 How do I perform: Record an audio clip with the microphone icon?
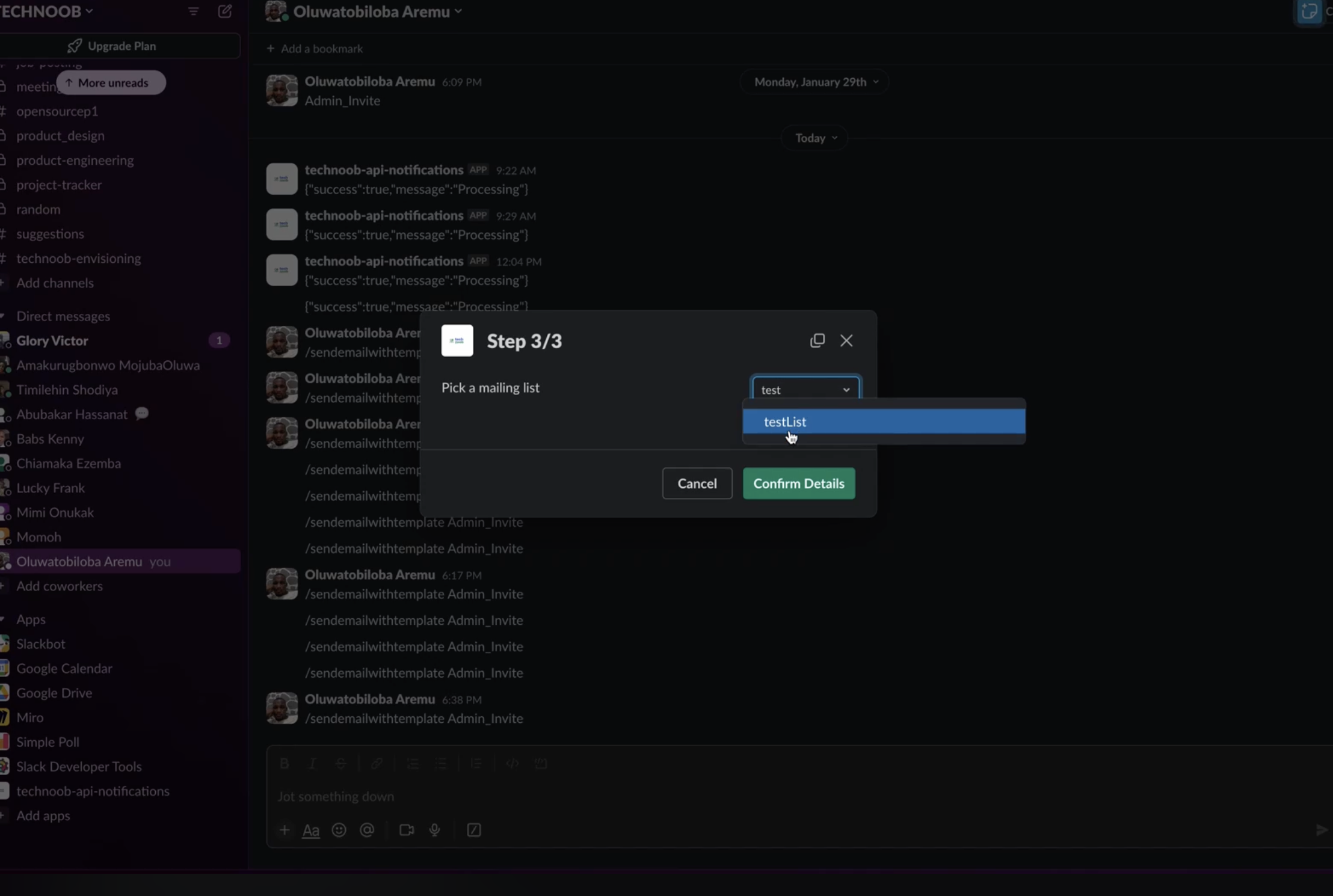coord(434,830)
